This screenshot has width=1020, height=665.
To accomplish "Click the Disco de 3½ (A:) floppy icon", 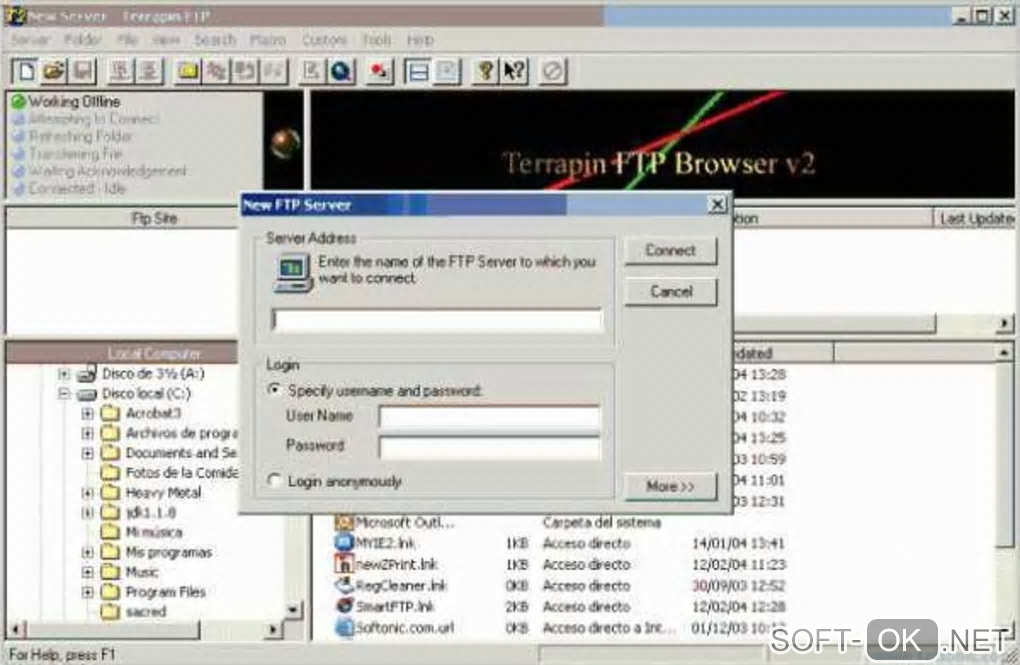I will coord(87,373).
